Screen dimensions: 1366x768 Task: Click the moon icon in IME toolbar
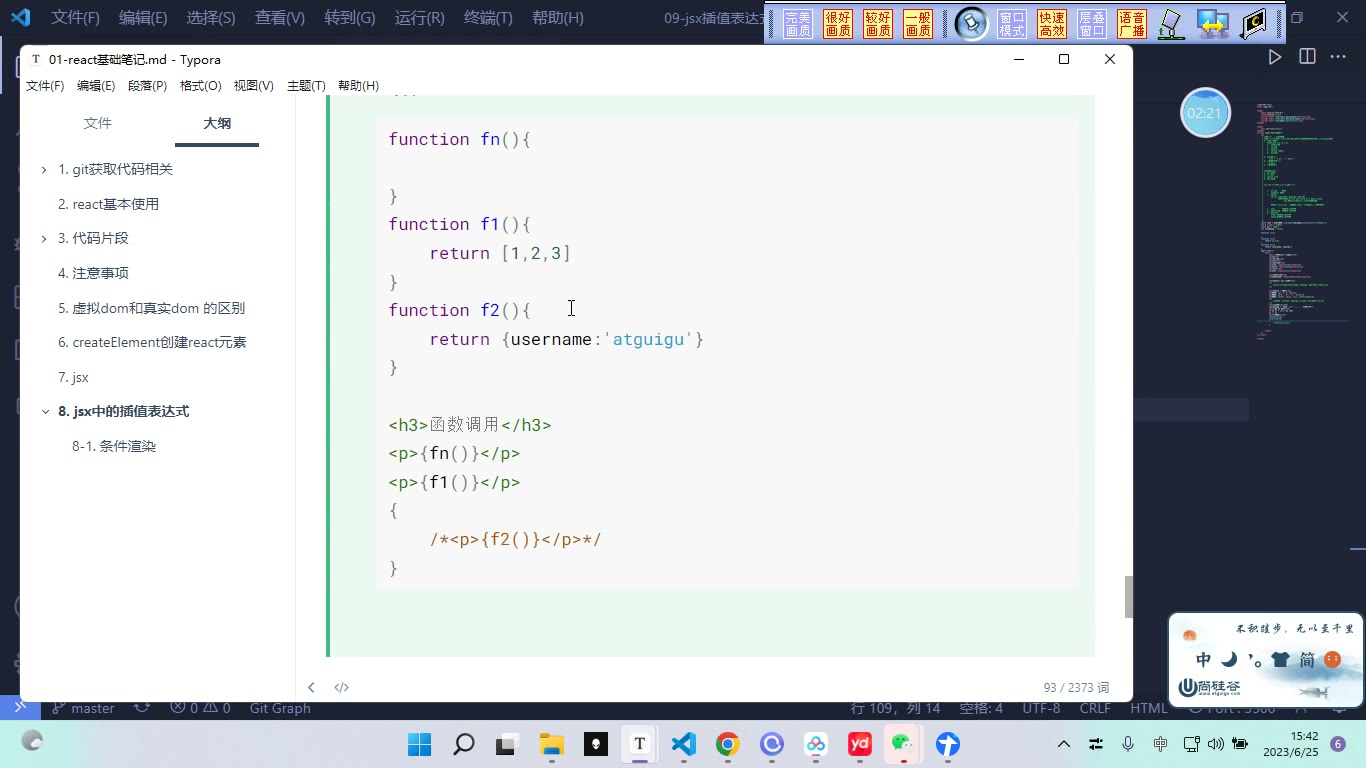pyautogui.click(x=1231, y=660)
